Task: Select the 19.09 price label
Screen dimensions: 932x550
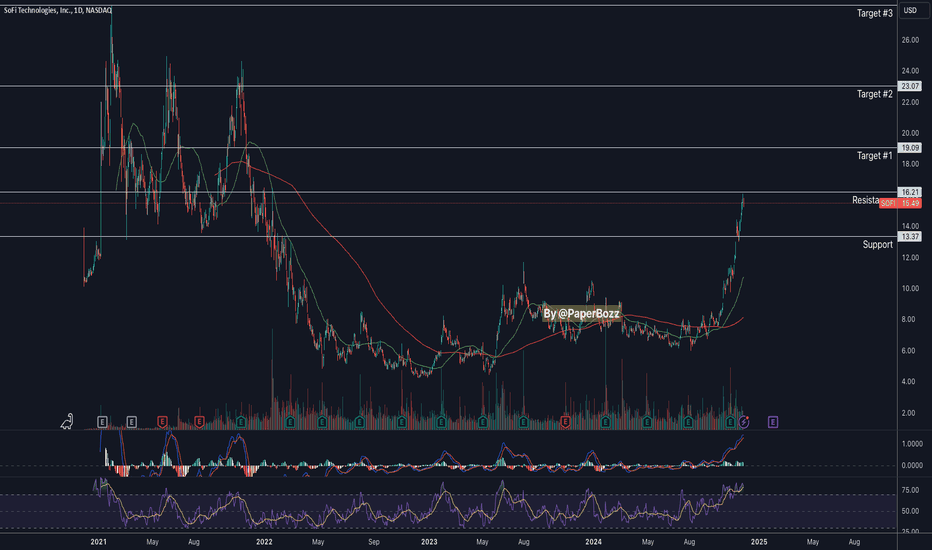Action: pos(909,147)
